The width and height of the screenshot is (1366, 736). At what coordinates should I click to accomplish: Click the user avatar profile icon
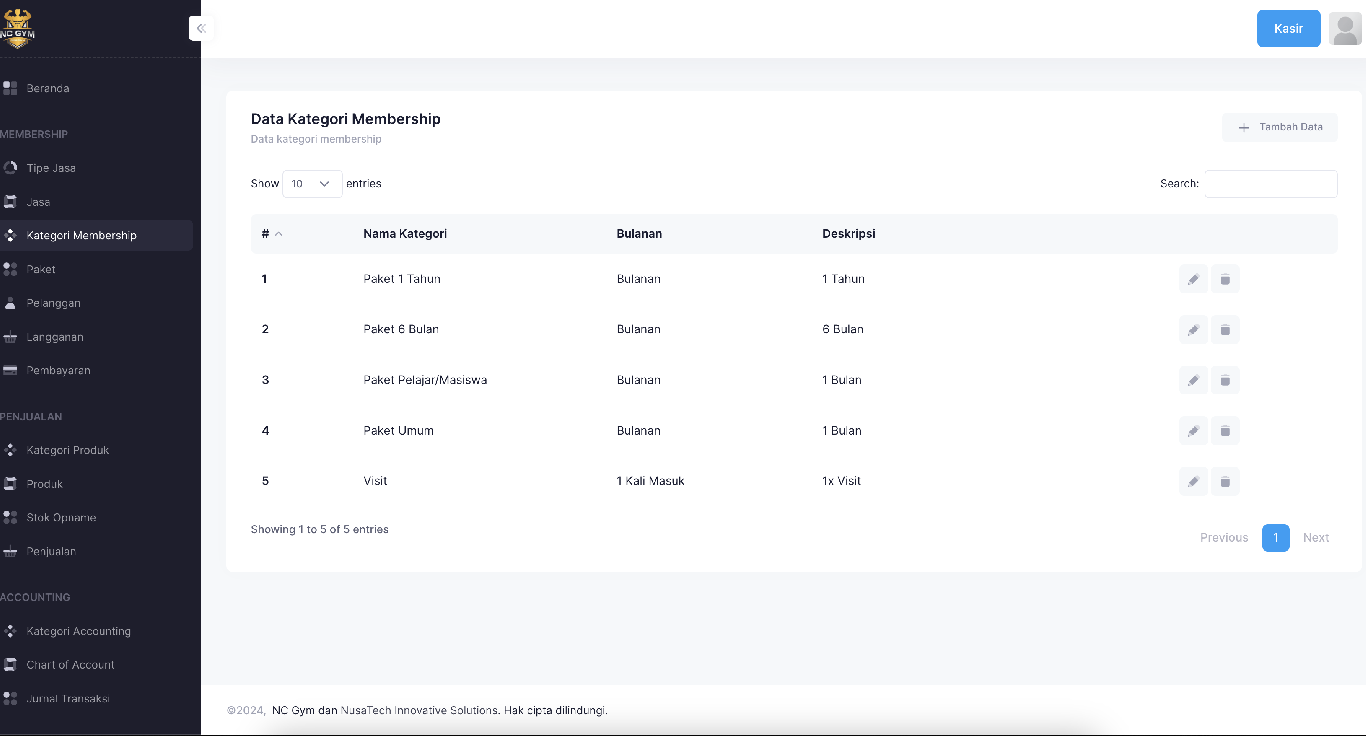[1345, 29]
